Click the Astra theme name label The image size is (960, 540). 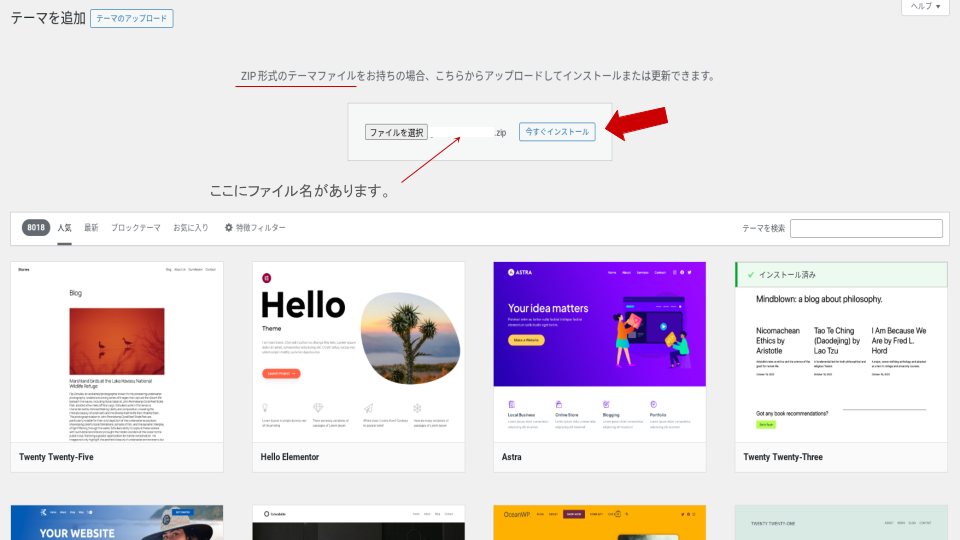coord(511,457)
